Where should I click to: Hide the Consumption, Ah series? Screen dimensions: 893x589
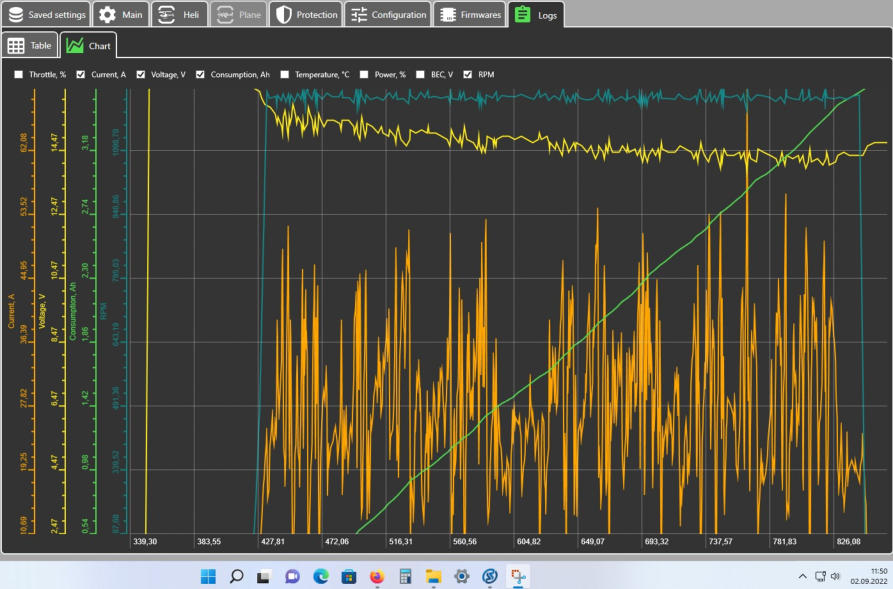[x=200, y=75]
